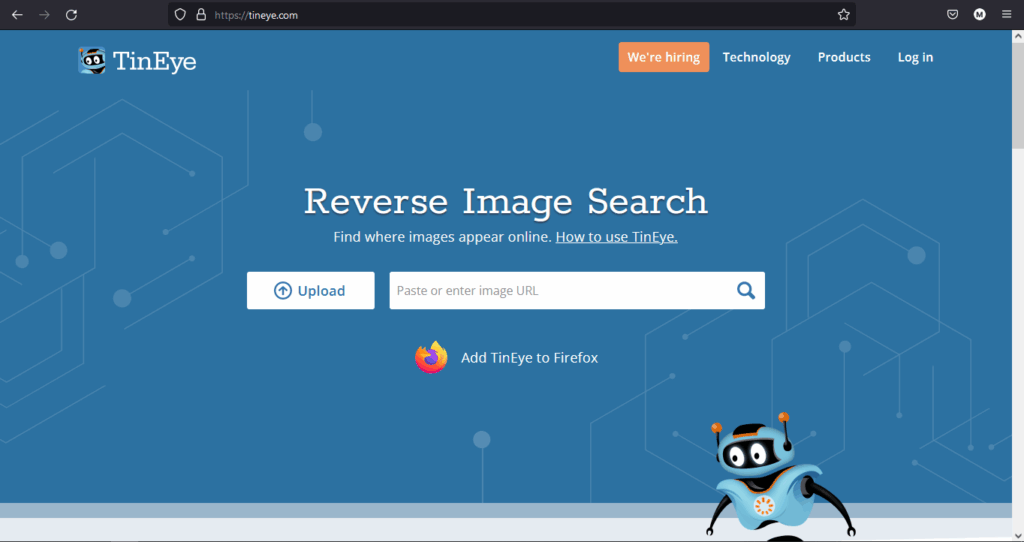Click the TinEye wordmark text
This screenshot has height=542, width=1024.
coord(155,61)
